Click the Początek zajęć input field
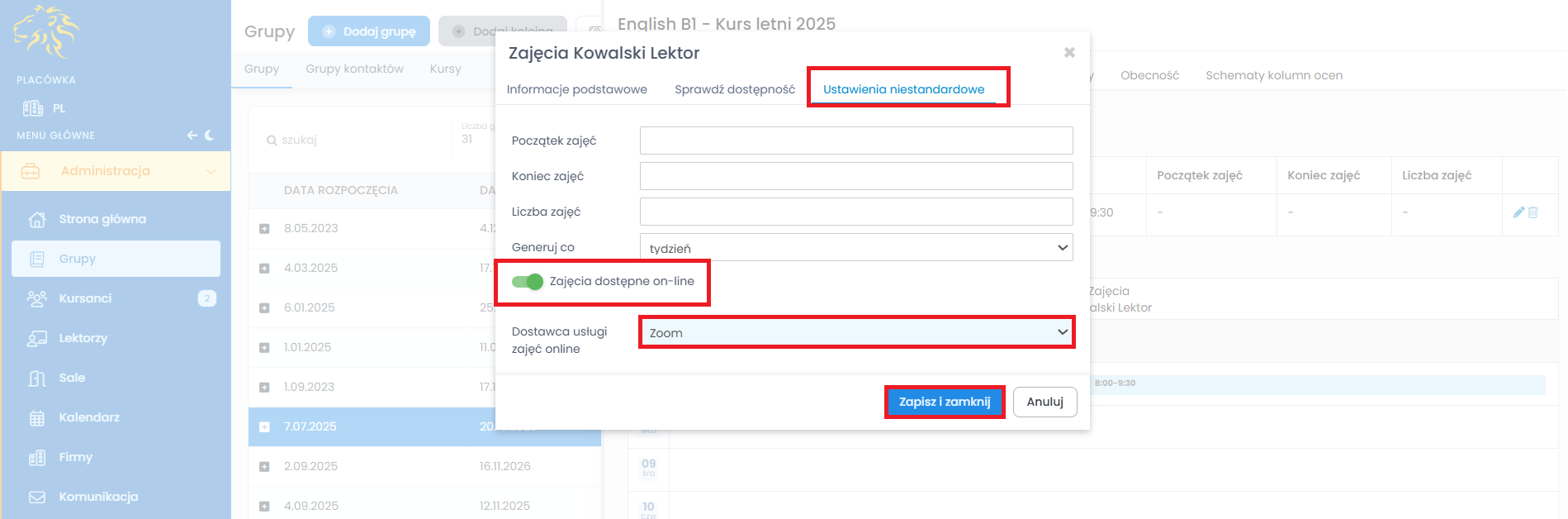This screenshot has width=1568, height=519. click(x=855, y=140)
